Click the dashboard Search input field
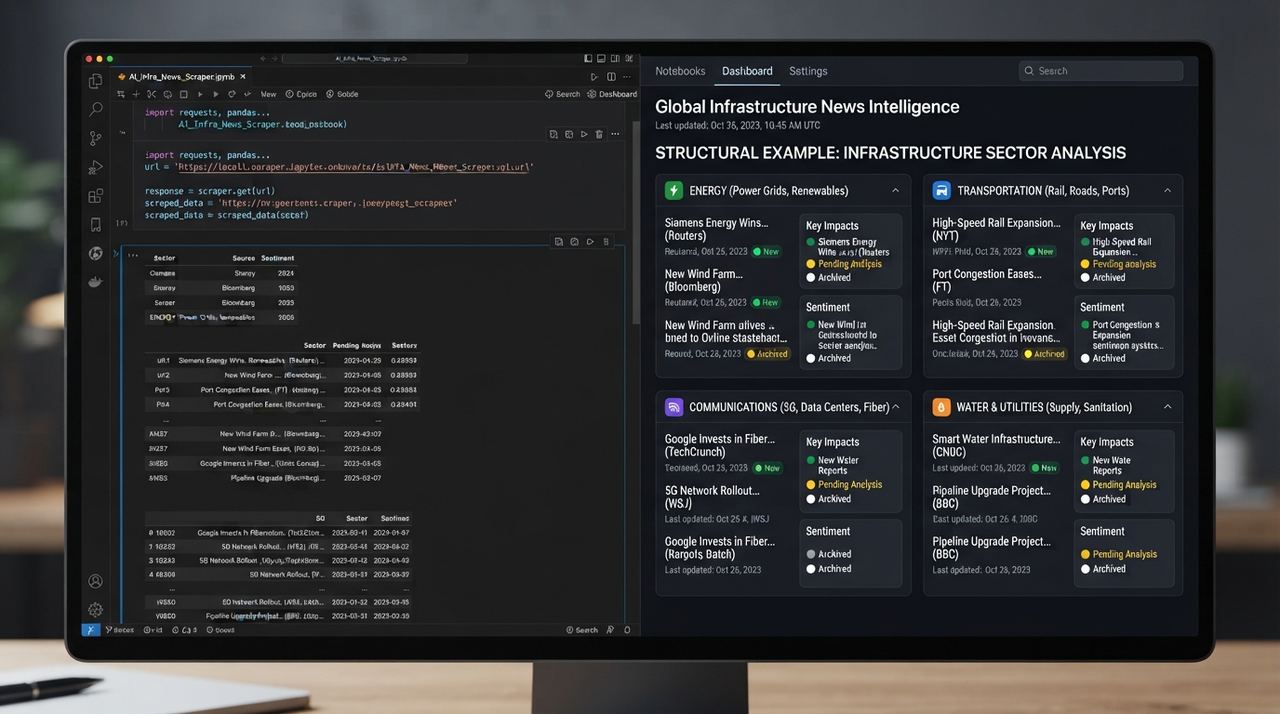The width and height of the screenshot is (1280, 714). [x=1101, y=71]
